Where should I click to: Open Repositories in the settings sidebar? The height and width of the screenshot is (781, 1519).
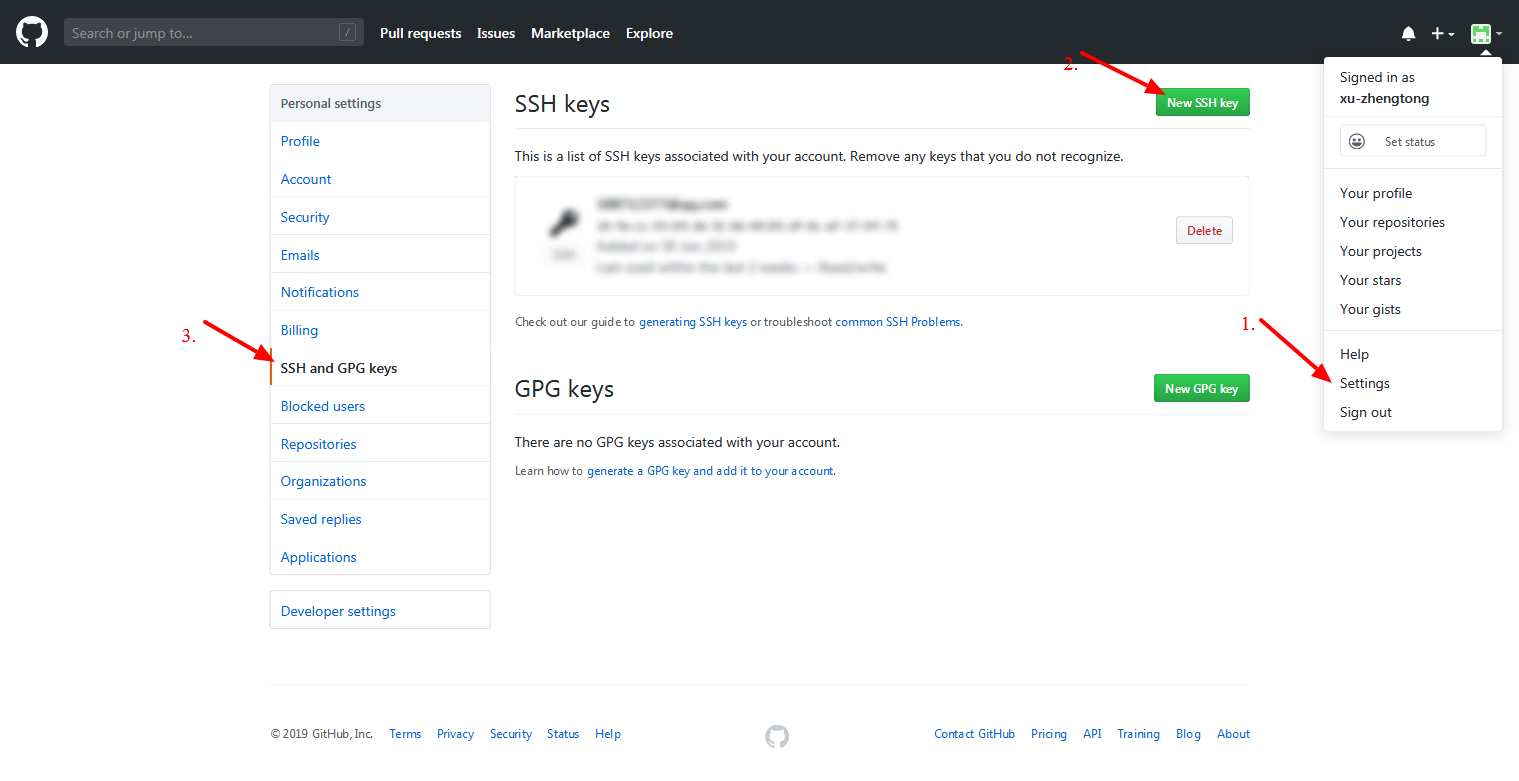pos(380,444)
